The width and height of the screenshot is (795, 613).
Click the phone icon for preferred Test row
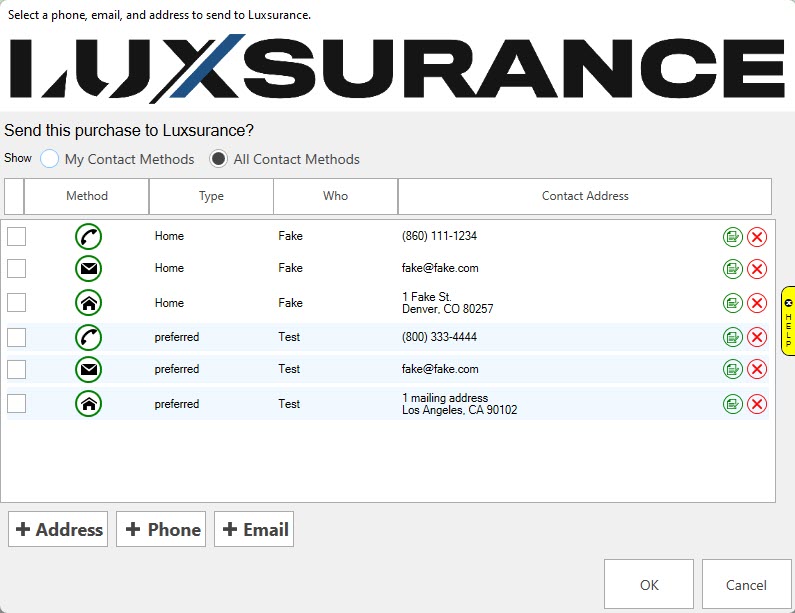pyautogui.click(x=88, y=338)
